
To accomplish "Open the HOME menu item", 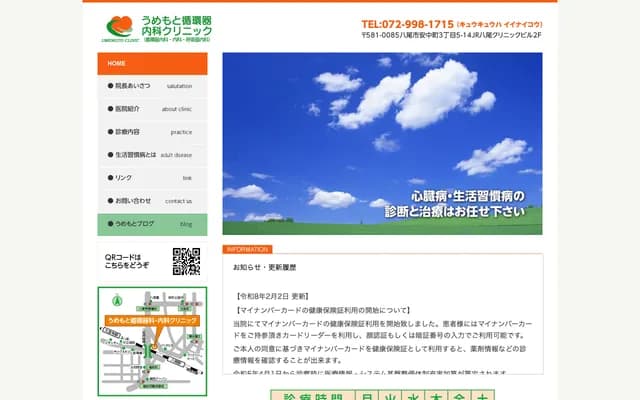I will click(x=152, y=63).
